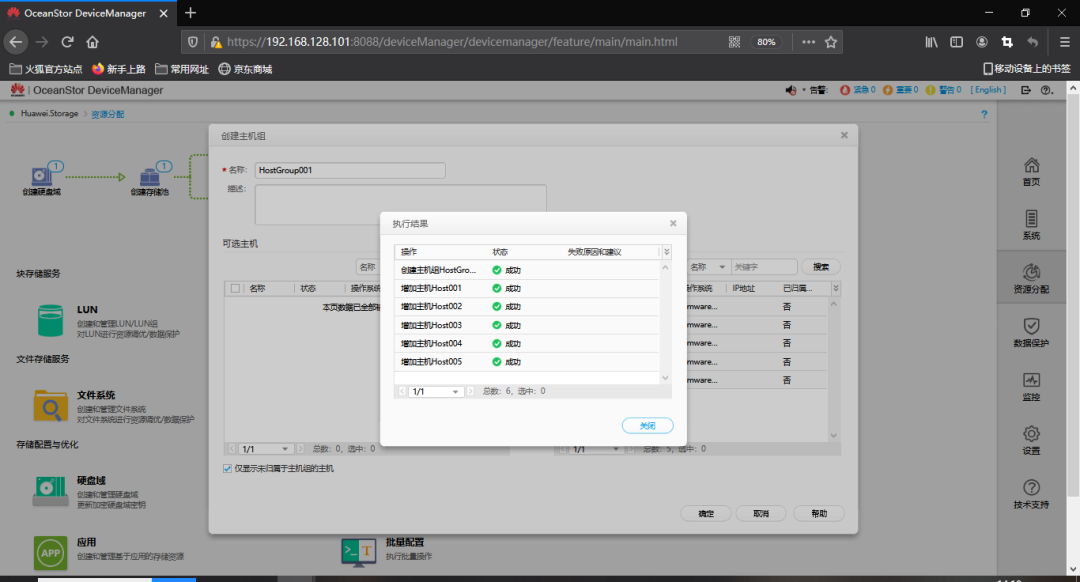Expand column options in selected hosts table
Viewport: 1080px width, 582px height.
coord(835,289)
